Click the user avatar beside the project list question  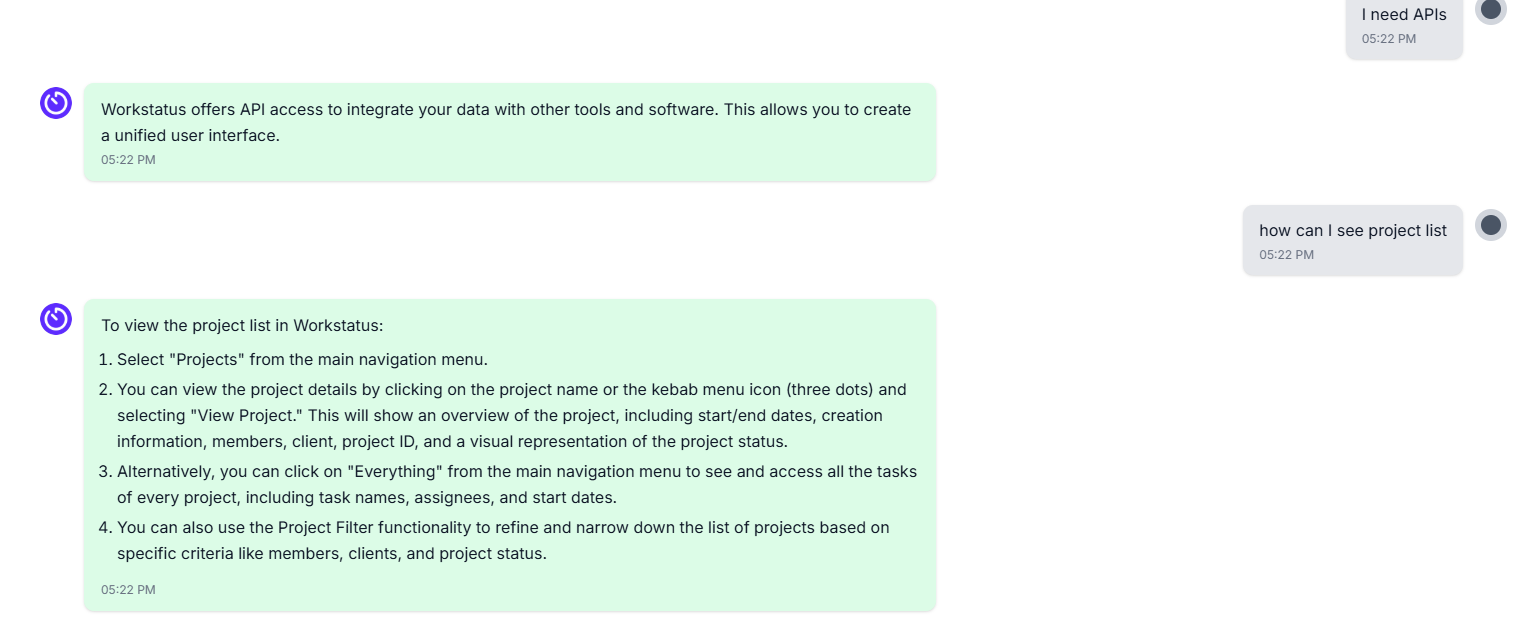(x=1490, y=225)
